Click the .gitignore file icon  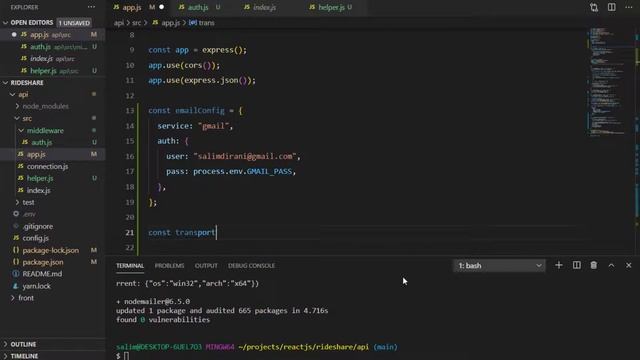(16, 226)
